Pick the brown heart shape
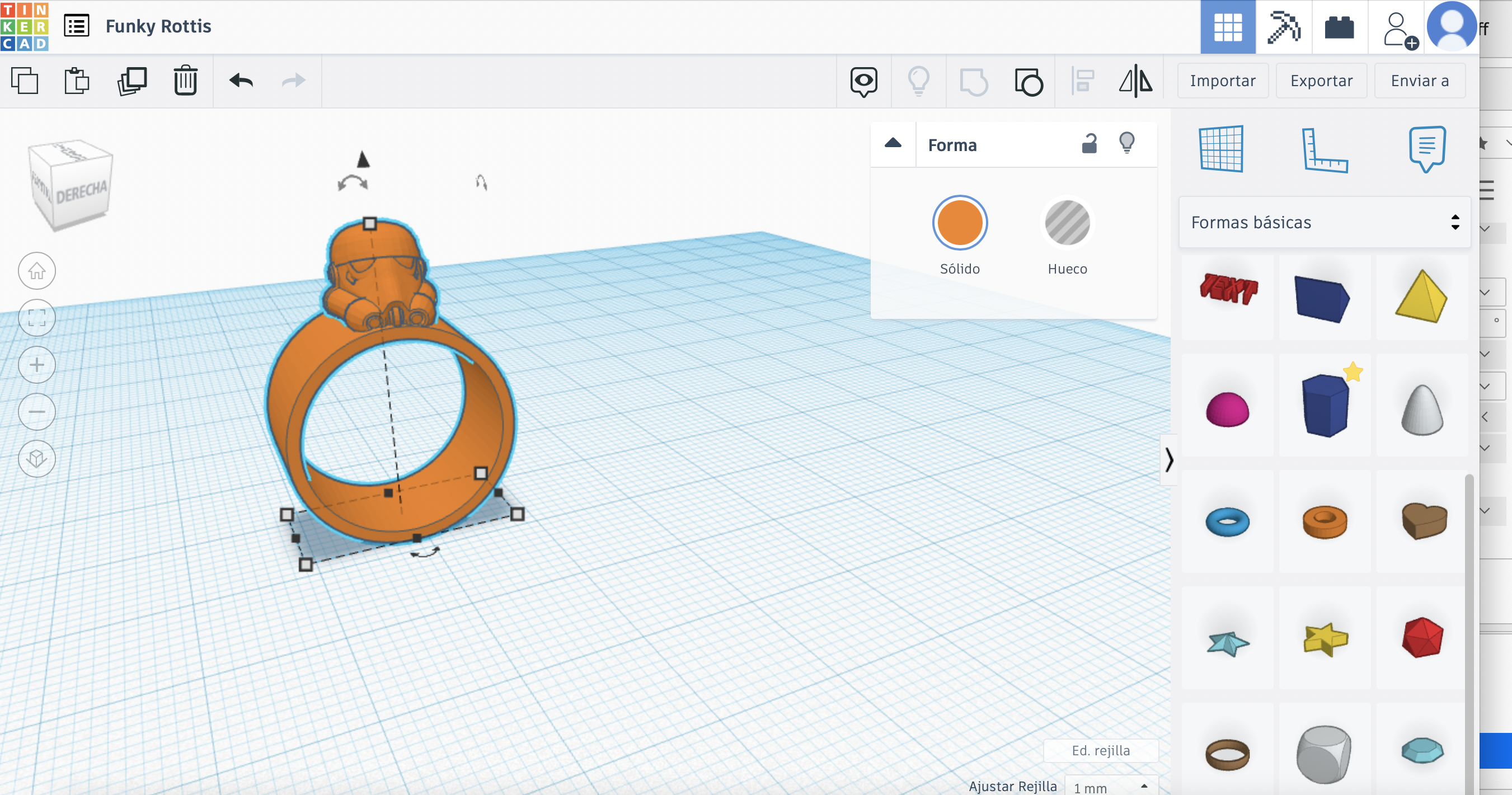Screen dimensions: 1512x795 [x=1424, y=521]
